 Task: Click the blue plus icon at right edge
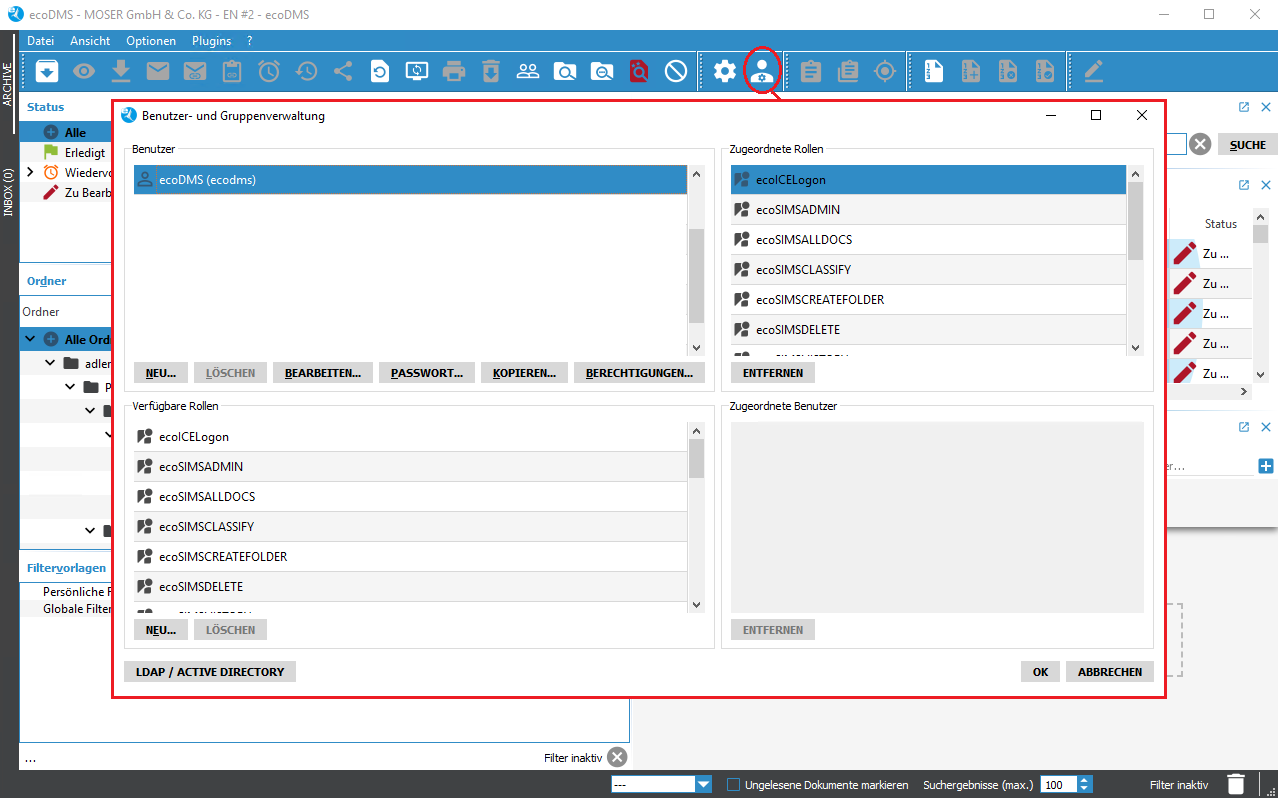coord(1266,466)
